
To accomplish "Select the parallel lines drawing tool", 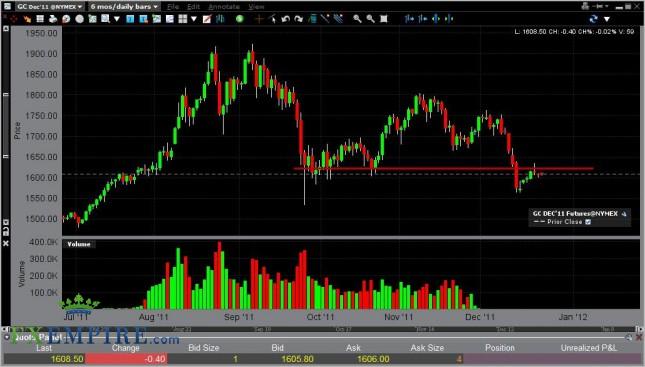I will pyautogui.click(x=339, y=19).
